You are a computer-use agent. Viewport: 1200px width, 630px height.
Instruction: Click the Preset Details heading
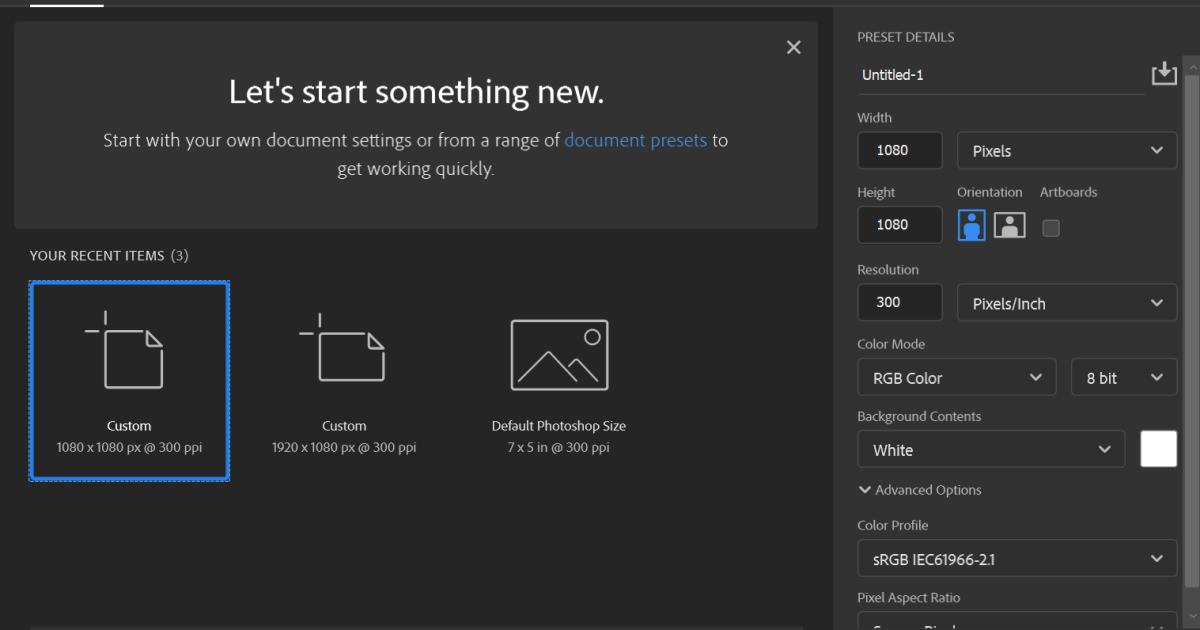(906, 37)
